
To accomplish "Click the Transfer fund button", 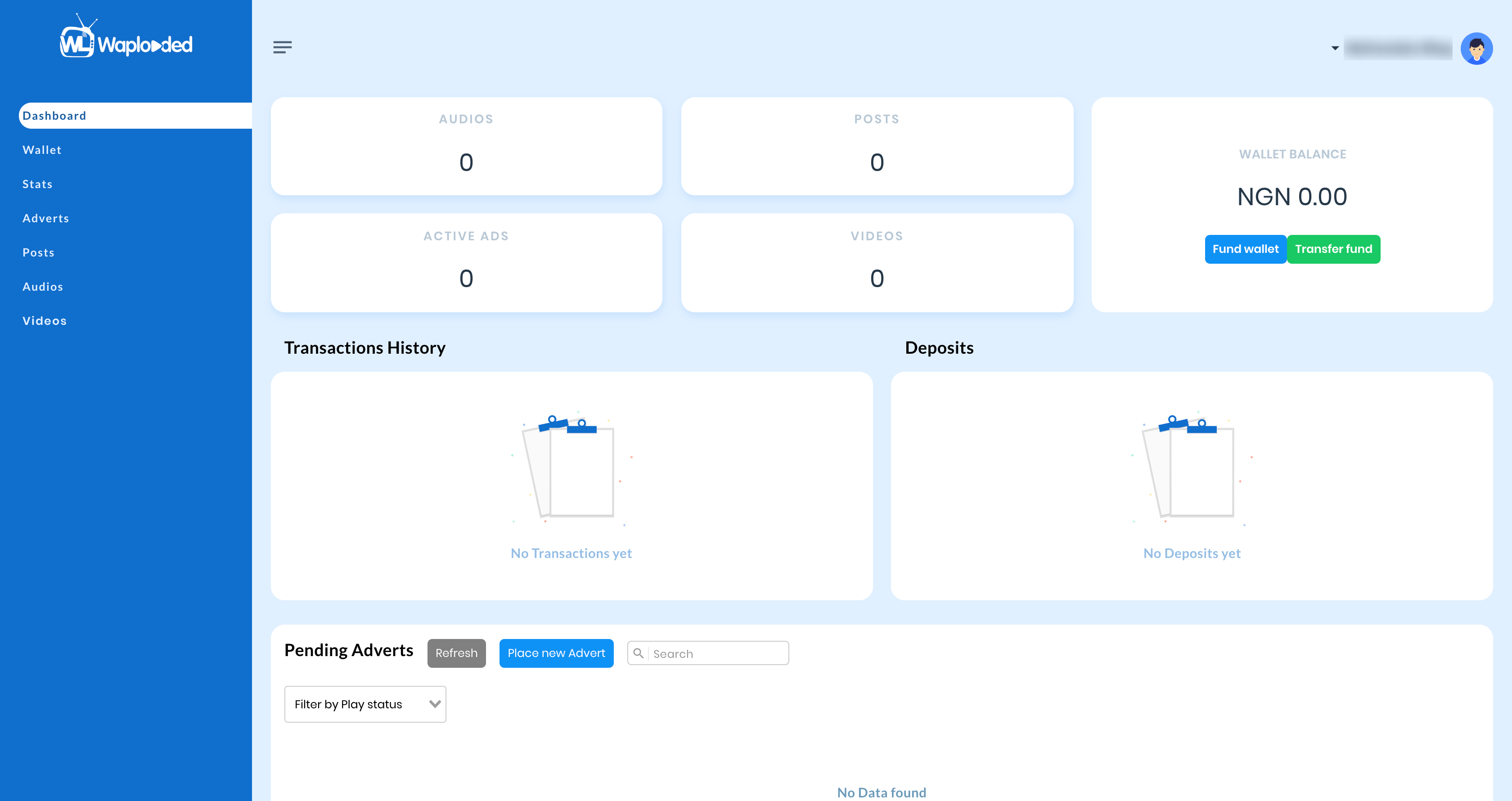I will 1333,249.
